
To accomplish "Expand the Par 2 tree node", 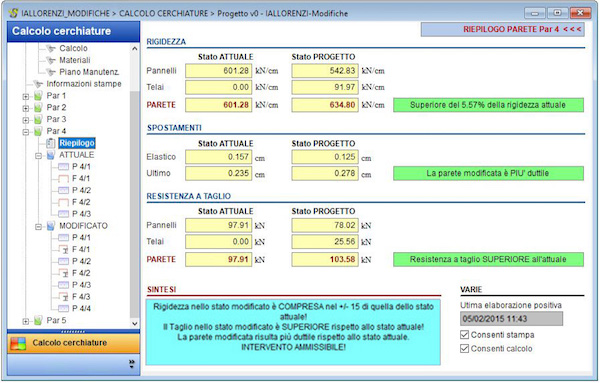I will click(26, 108).
